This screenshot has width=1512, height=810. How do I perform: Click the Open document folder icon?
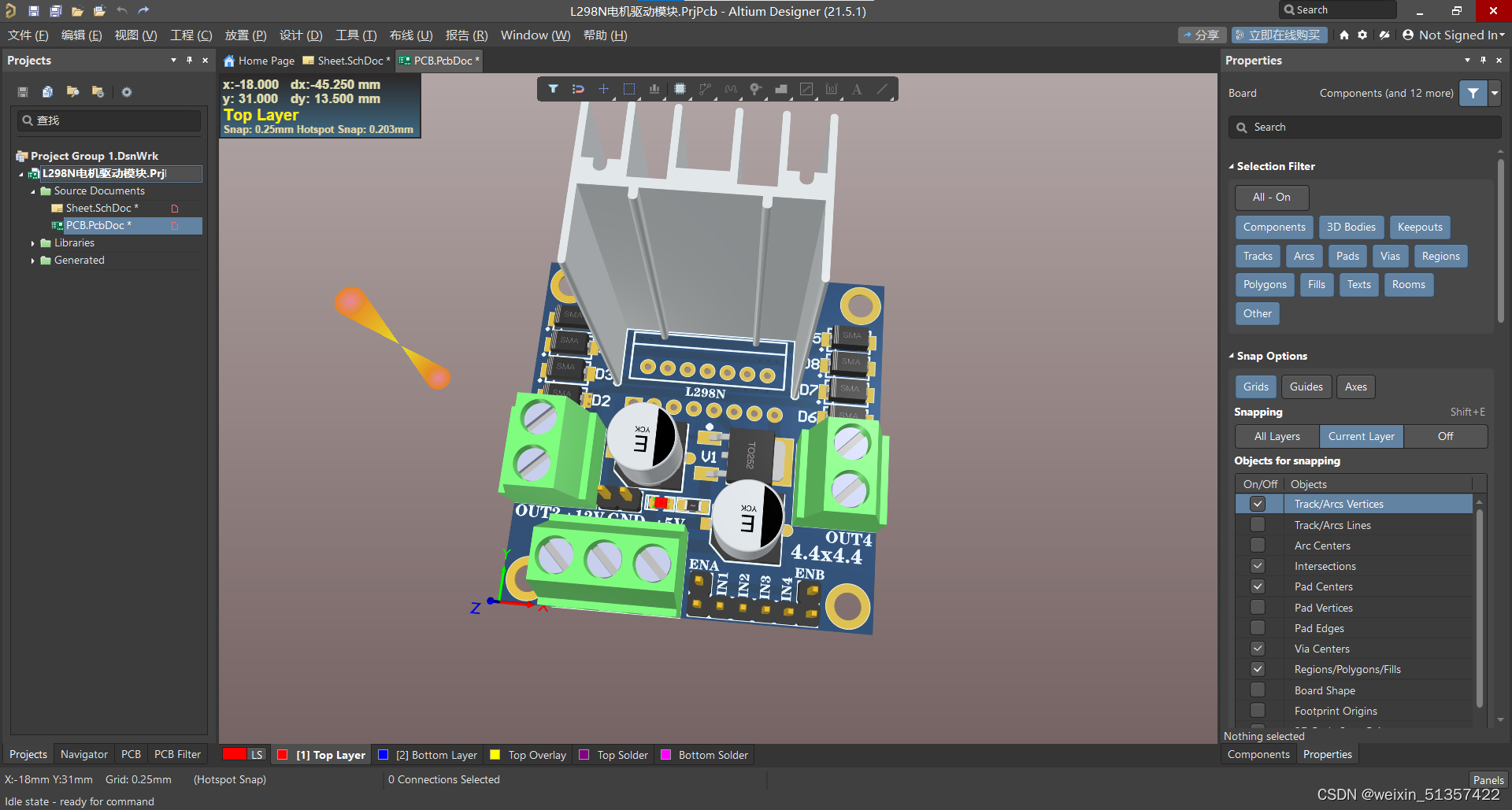tap(77, 11)
